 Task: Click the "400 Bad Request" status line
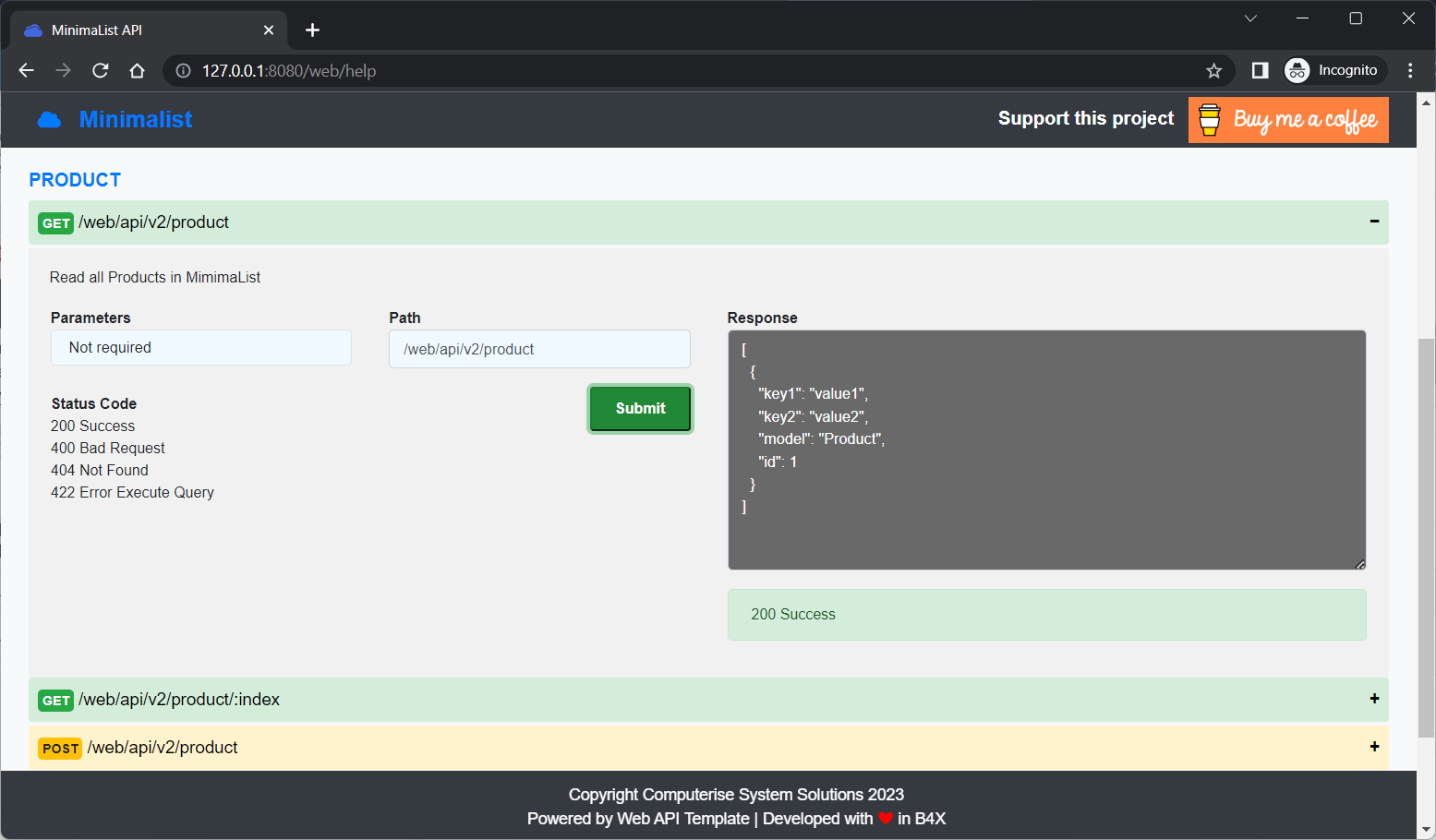pos(108,448)
